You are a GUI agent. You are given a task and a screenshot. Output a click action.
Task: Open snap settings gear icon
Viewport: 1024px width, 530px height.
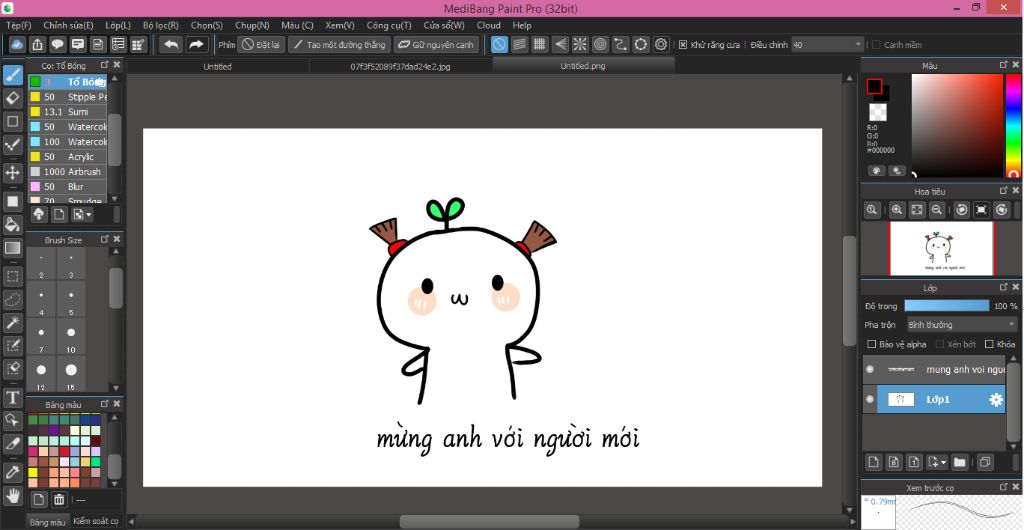(x=661, y=44)
